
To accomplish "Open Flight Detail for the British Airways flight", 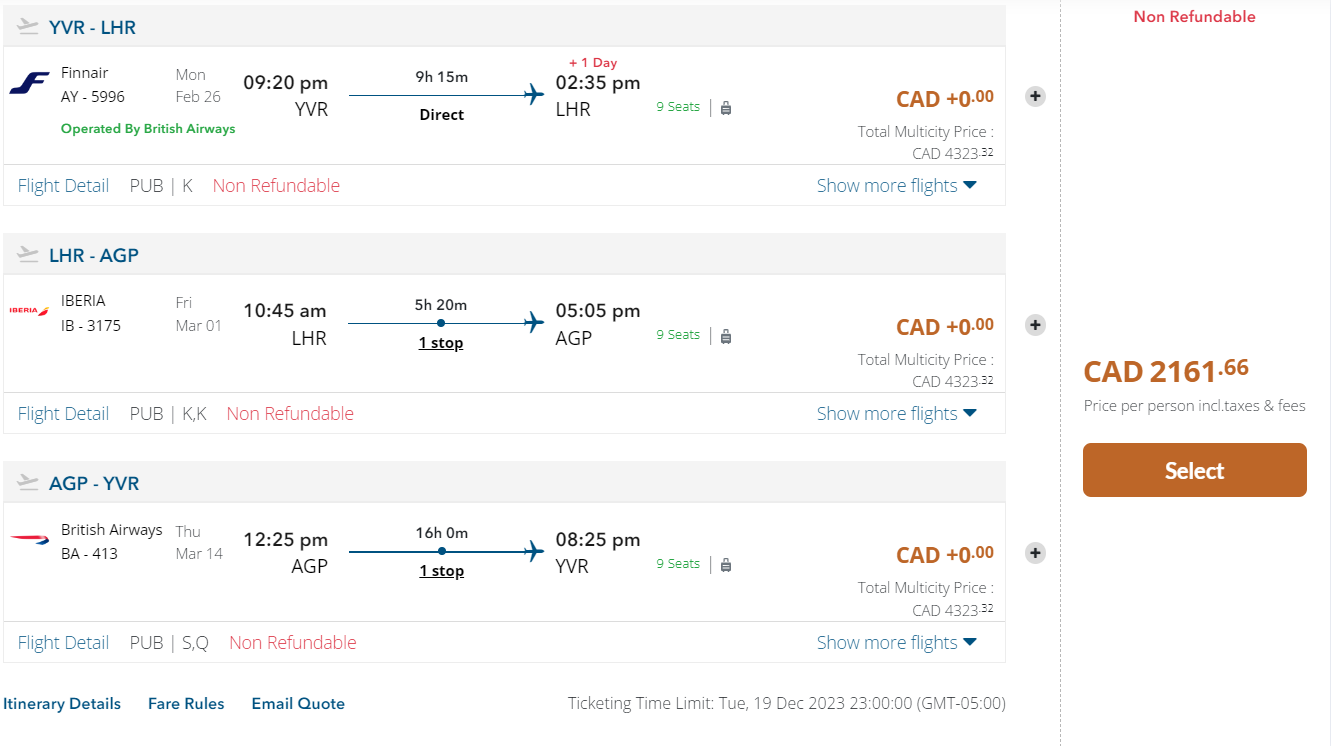I will (x=63, y=643).
